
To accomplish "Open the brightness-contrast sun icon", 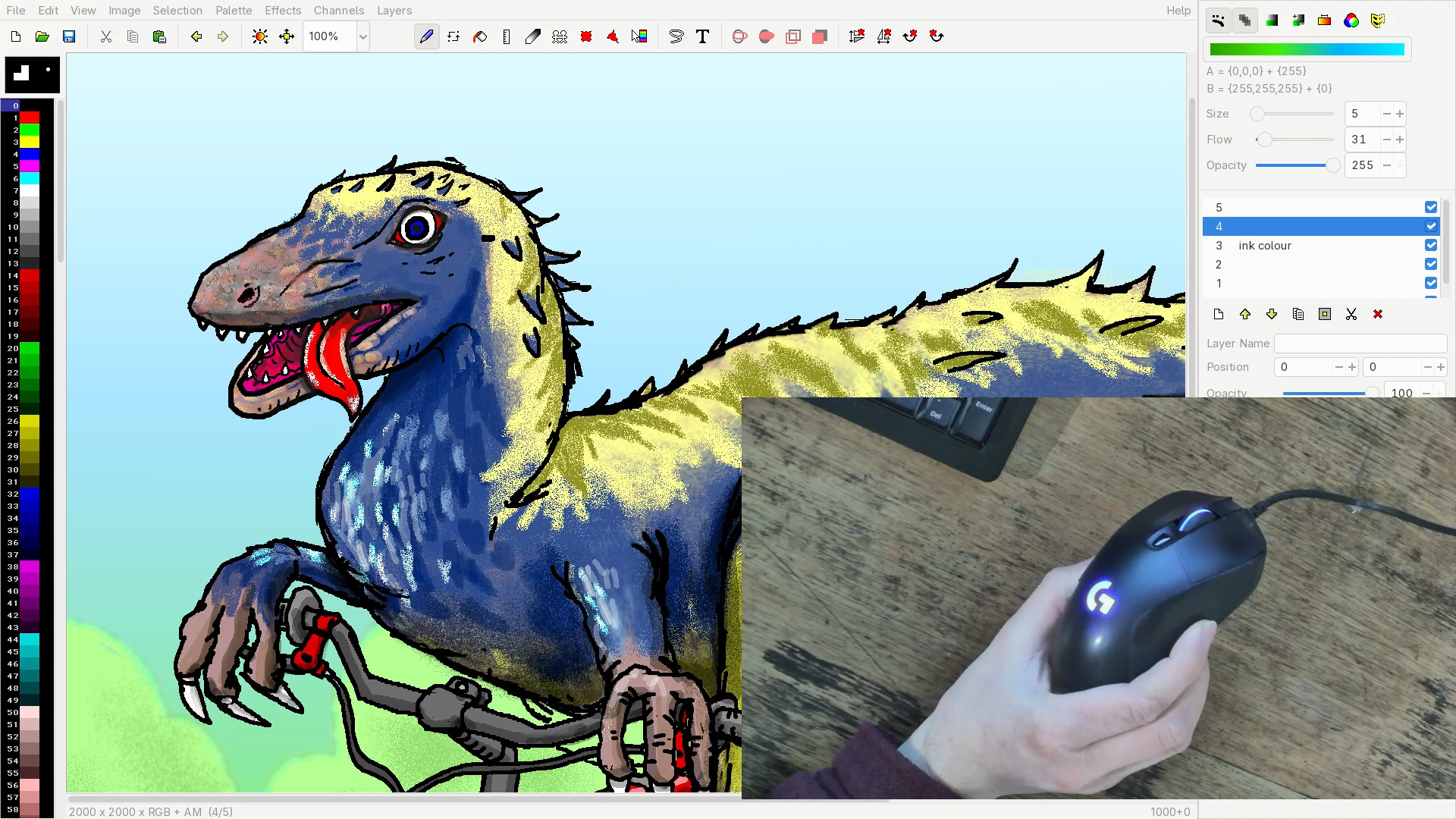I will coord(259,36).
